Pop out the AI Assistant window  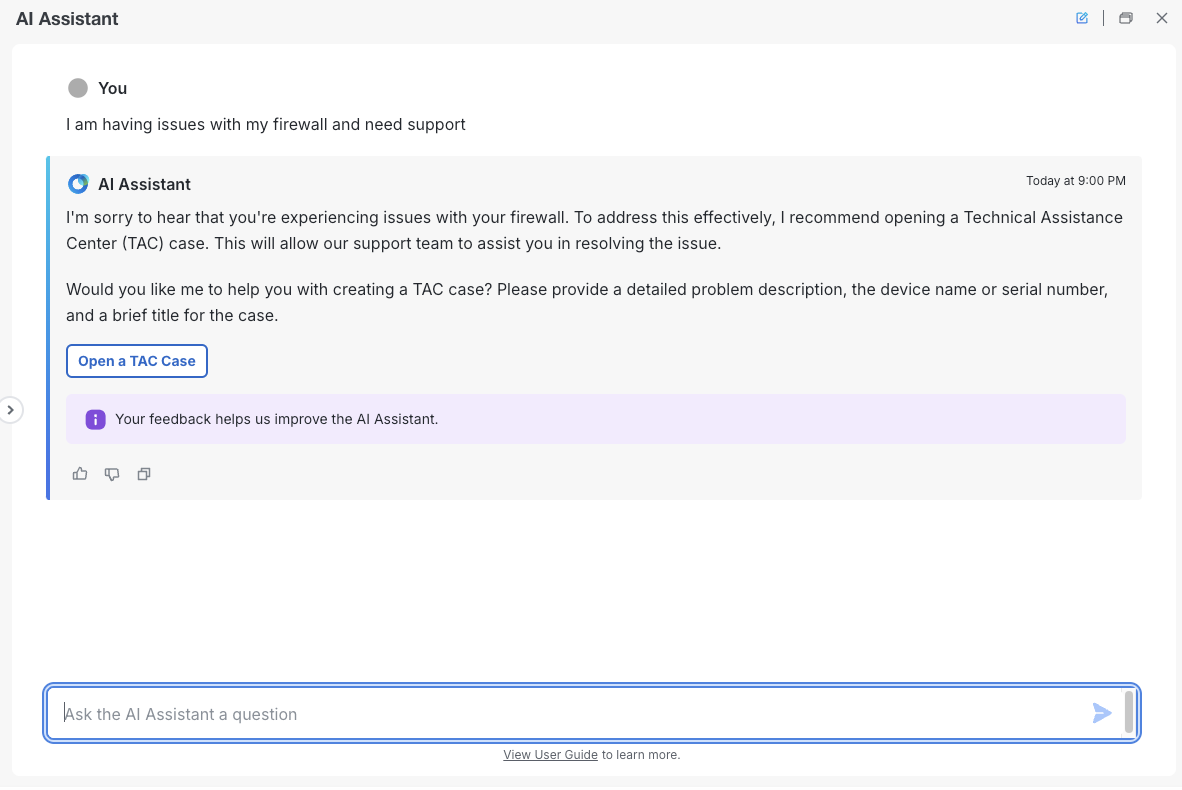(x=1126, y=18)
